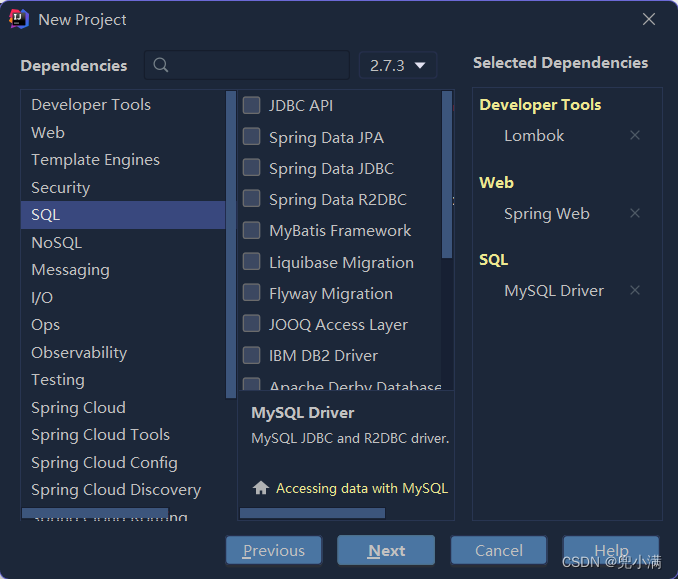678x579 pixels.
Task: Open Spring Cloud Config category
Action: [123, 462]
